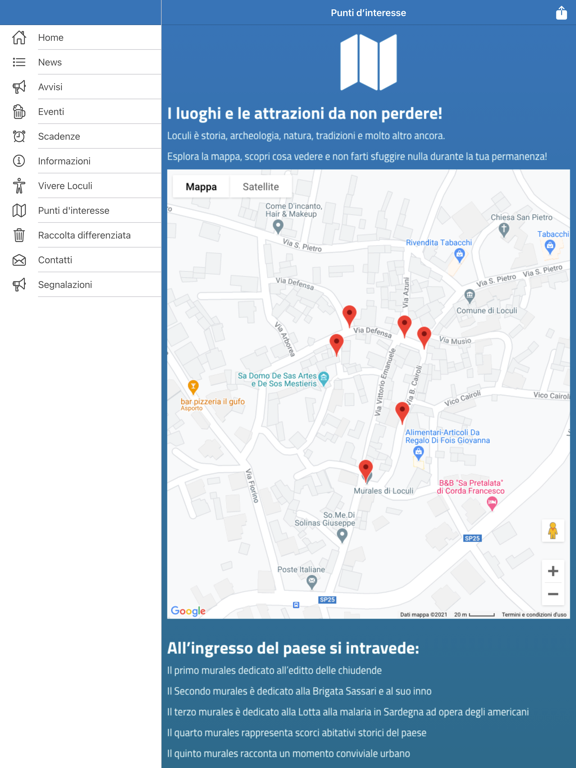Click red marker near Via Musio
Image resolution: width=576 pixels, height=768 pixels.
click(424, 337)
